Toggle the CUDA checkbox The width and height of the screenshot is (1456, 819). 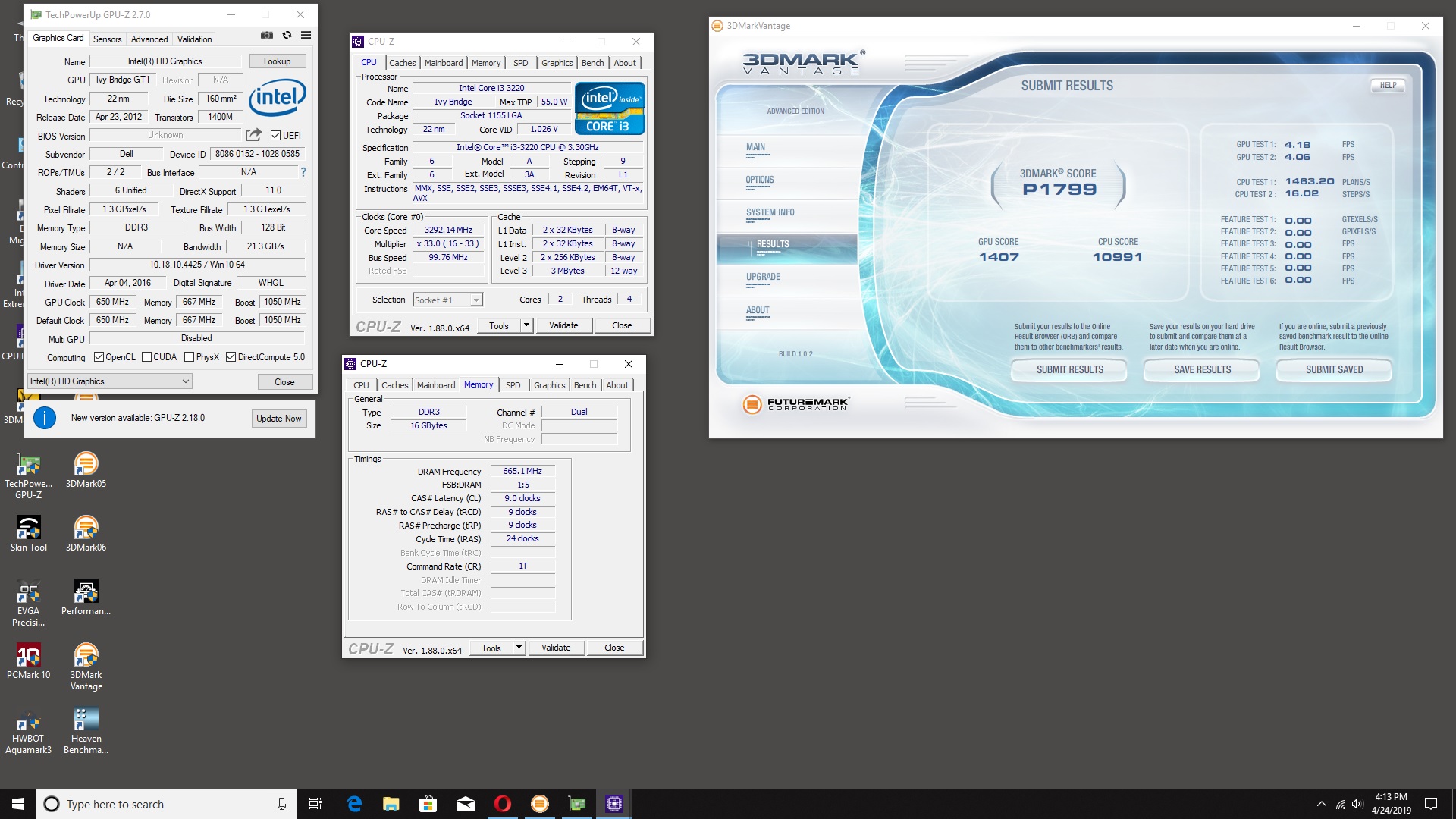146,357
